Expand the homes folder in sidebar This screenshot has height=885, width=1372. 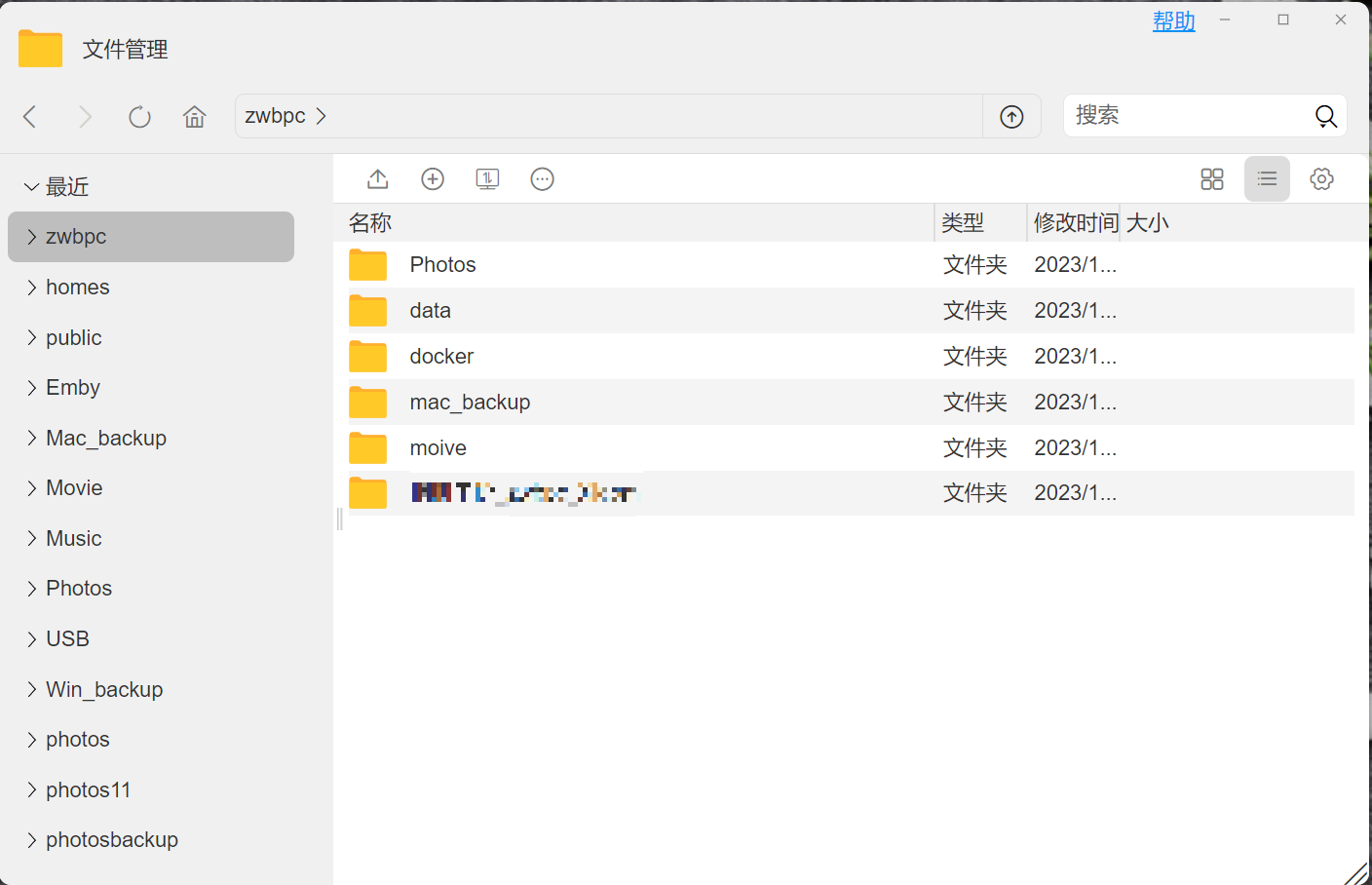(32, 288)
